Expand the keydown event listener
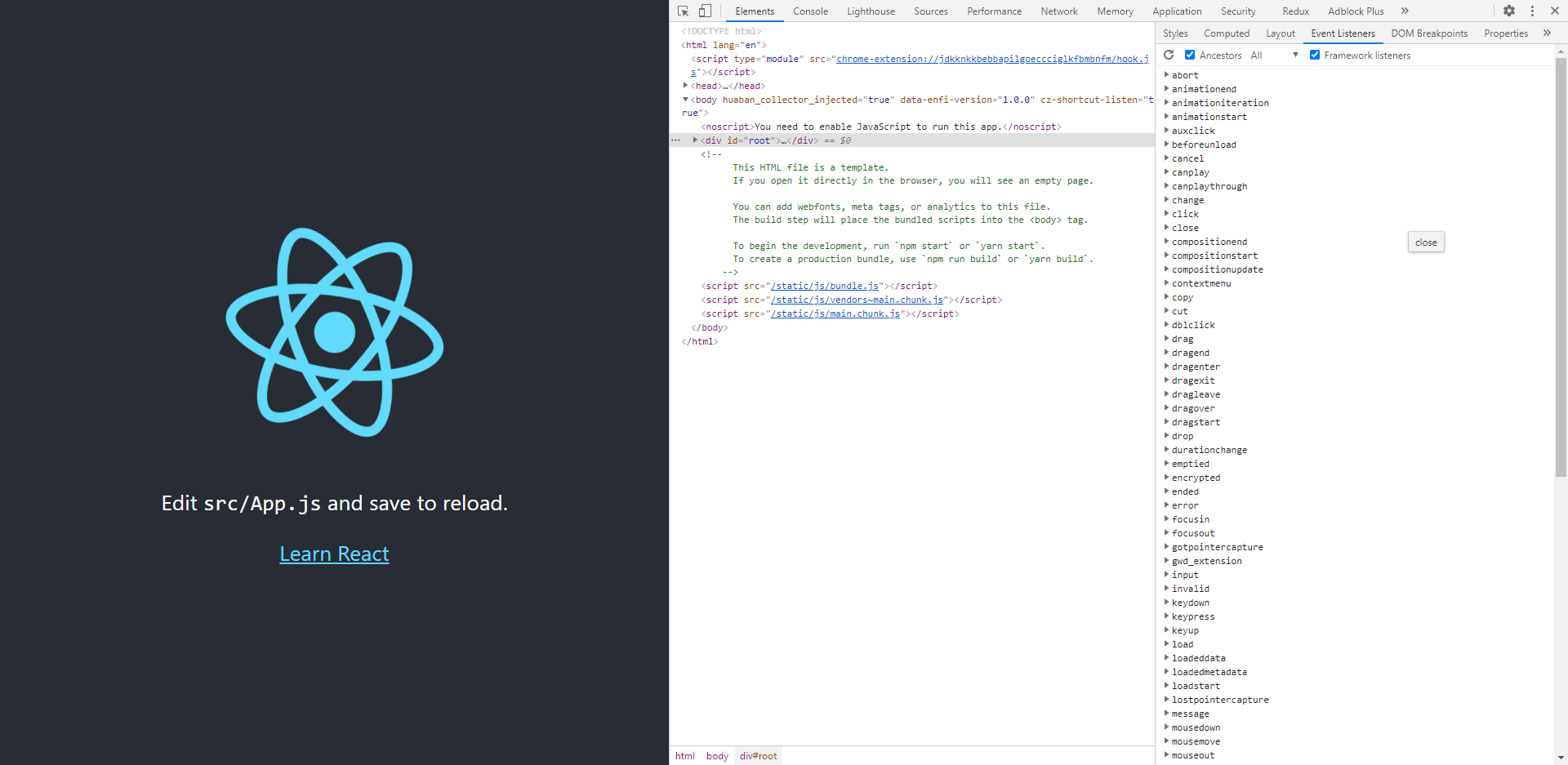Image resolution: width=1568 pixels, height=765 pixels. (x=1166, y=602)
